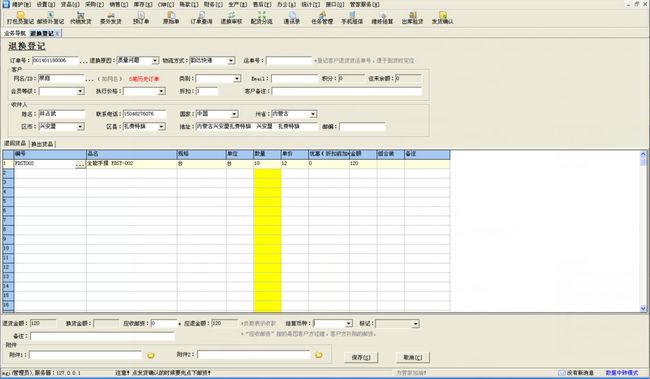Click the 取消 button
650x379 pixels.
click(413, 357)
